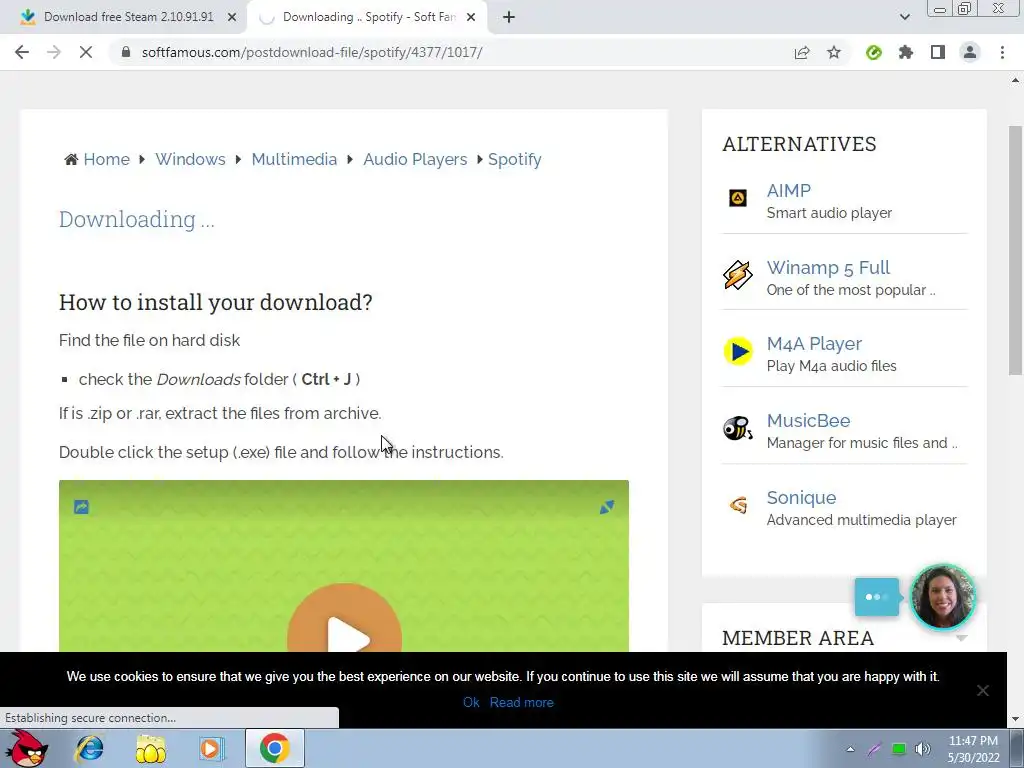The width and height of the screenshot is (1024, 768).
Task: Open a new tab
Action: [x=509, y=17]
